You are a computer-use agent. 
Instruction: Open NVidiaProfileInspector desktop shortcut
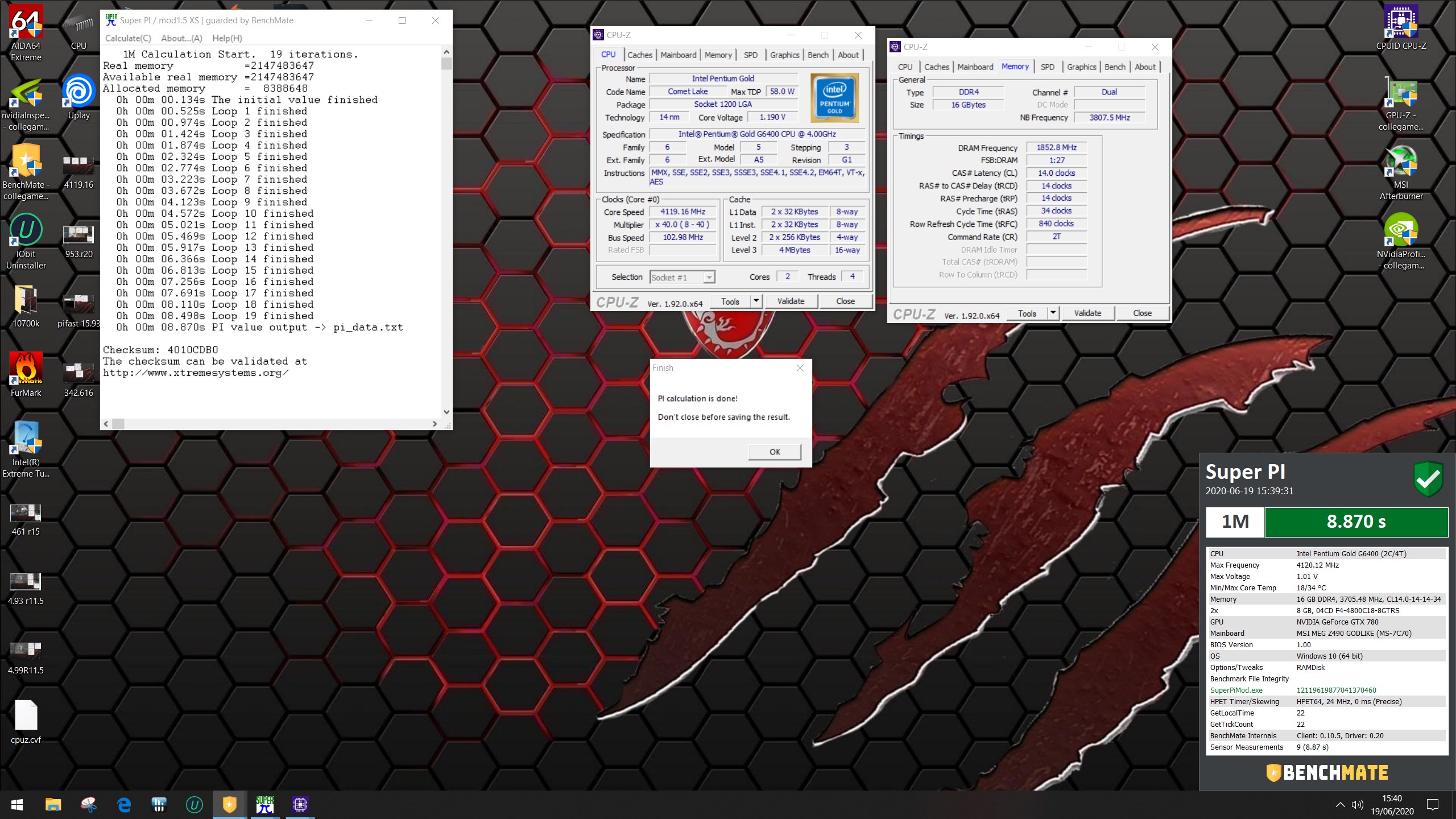coord(1401,242)
